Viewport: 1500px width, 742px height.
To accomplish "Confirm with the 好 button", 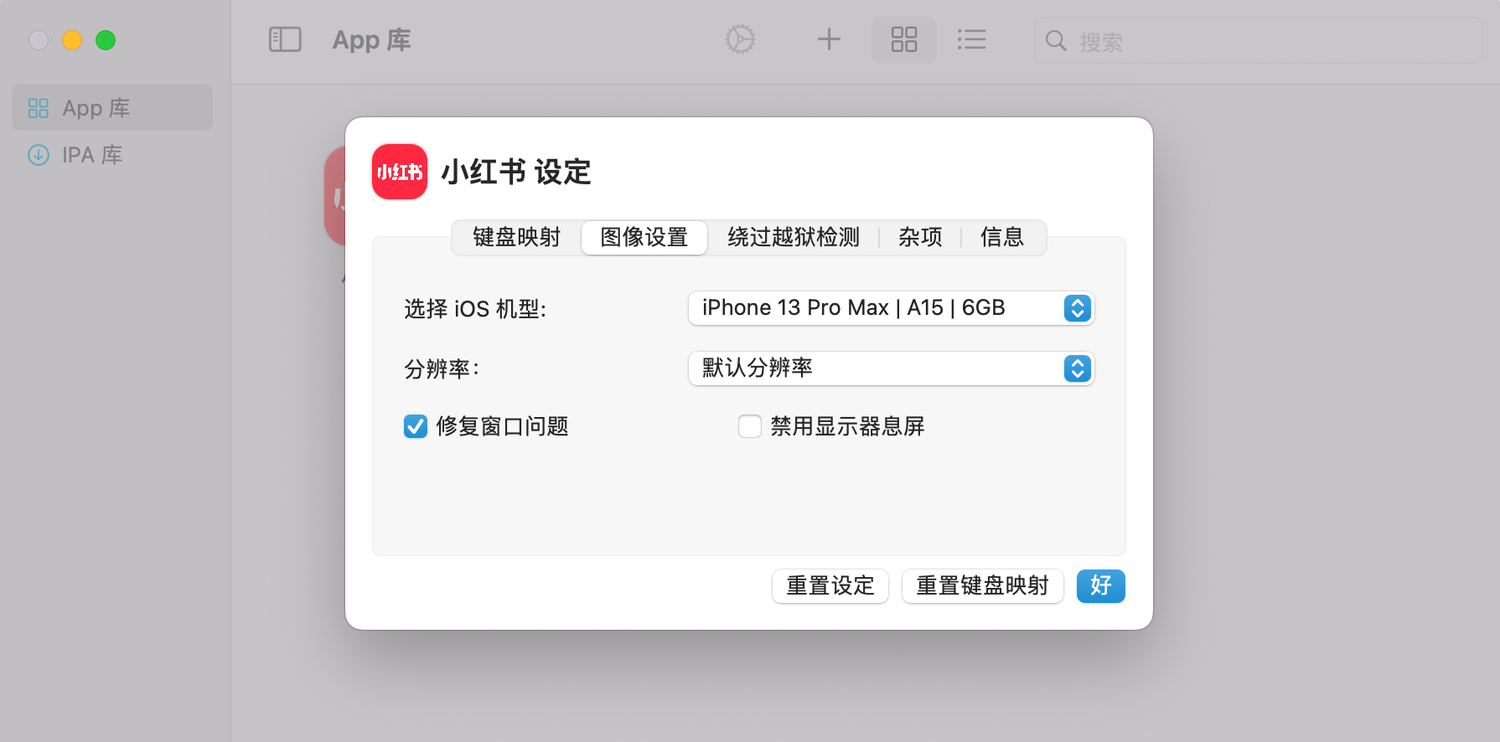I will coord(1101,586).
